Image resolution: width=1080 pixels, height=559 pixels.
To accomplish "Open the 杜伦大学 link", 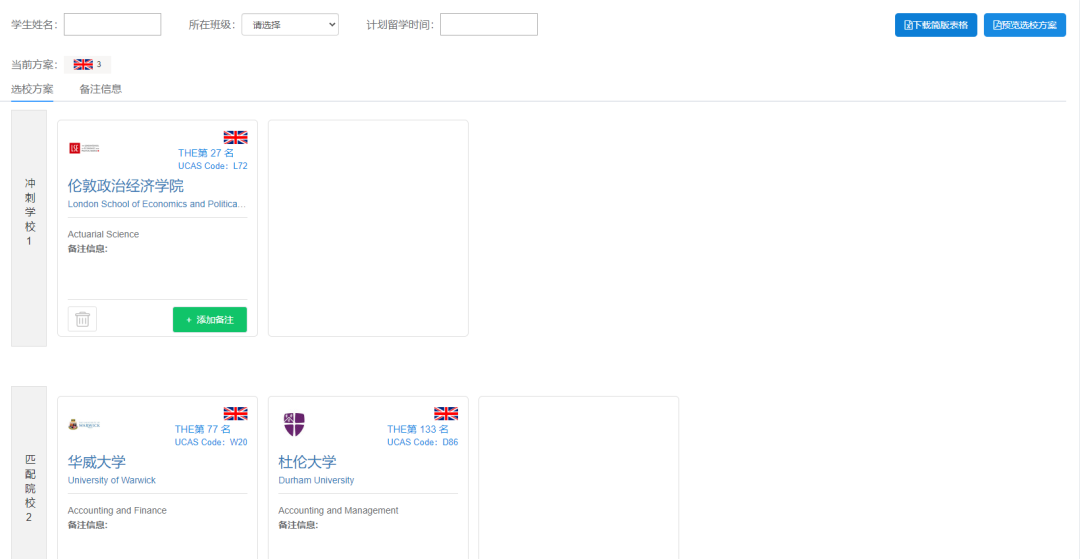I will (x=307, y=462).
